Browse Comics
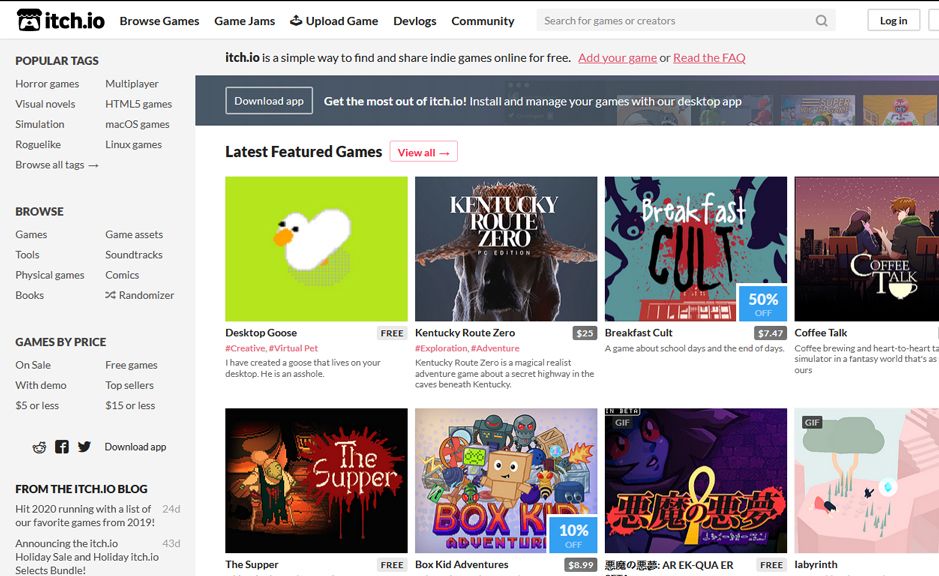 [122, 275]
